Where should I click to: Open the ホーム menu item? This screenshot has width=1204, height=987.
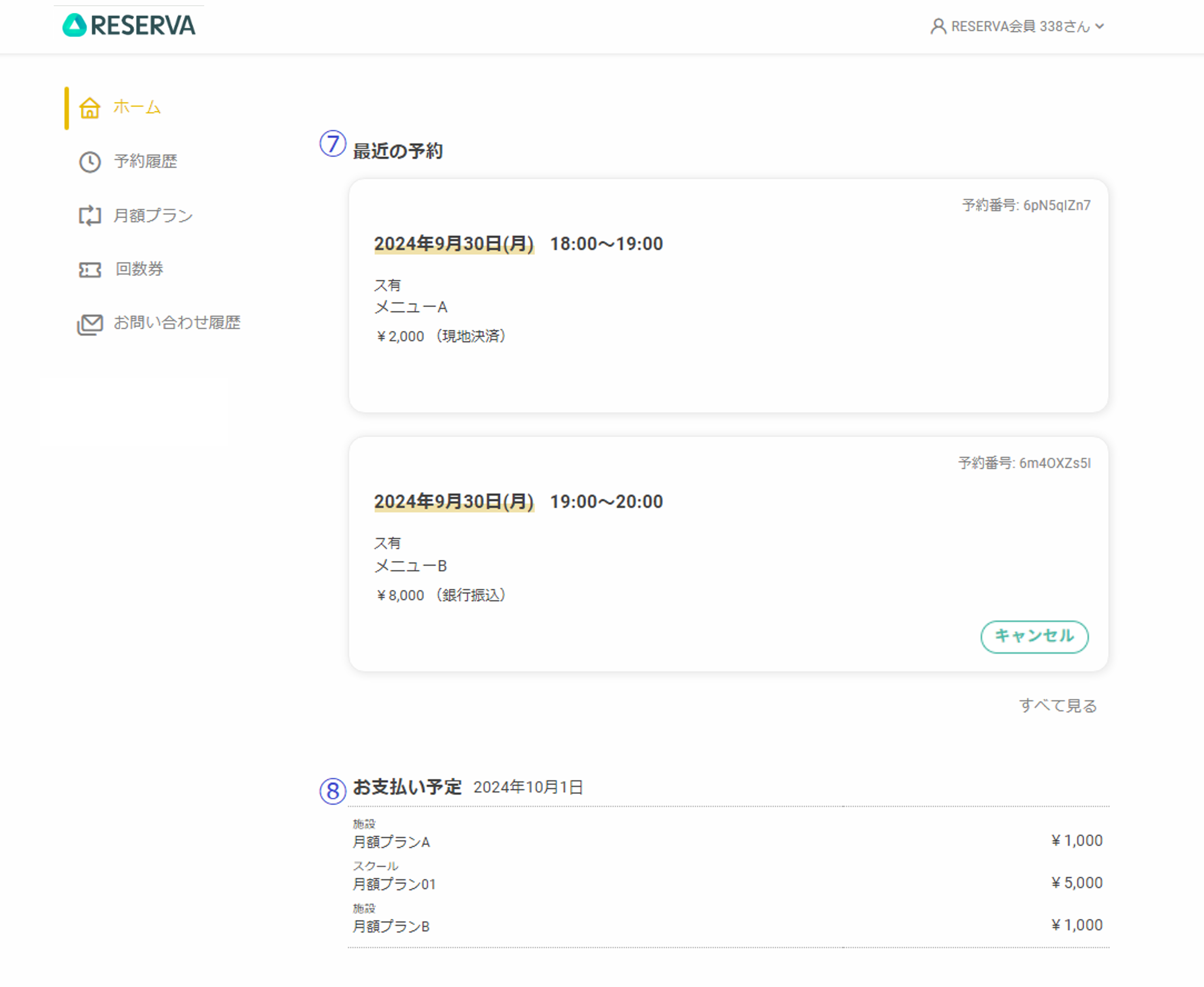[x=137, y=107]
